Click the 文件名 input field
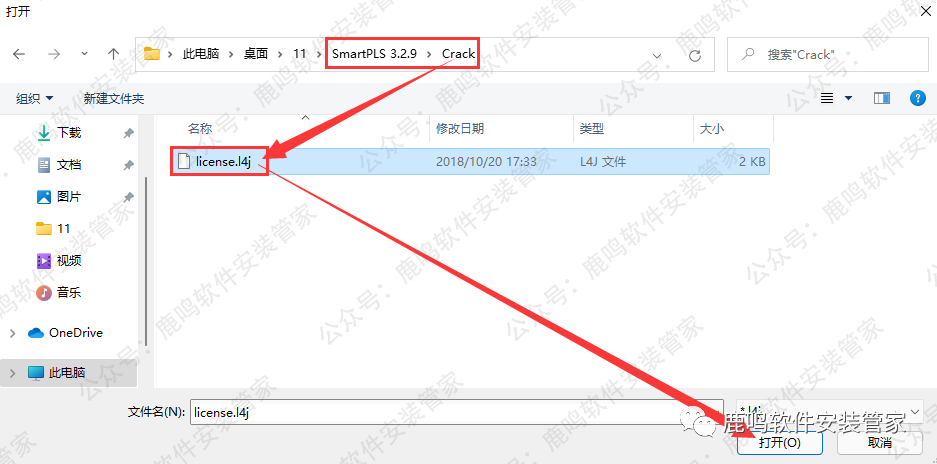Viewport: 937px width, 464px height. click(457, 412)
